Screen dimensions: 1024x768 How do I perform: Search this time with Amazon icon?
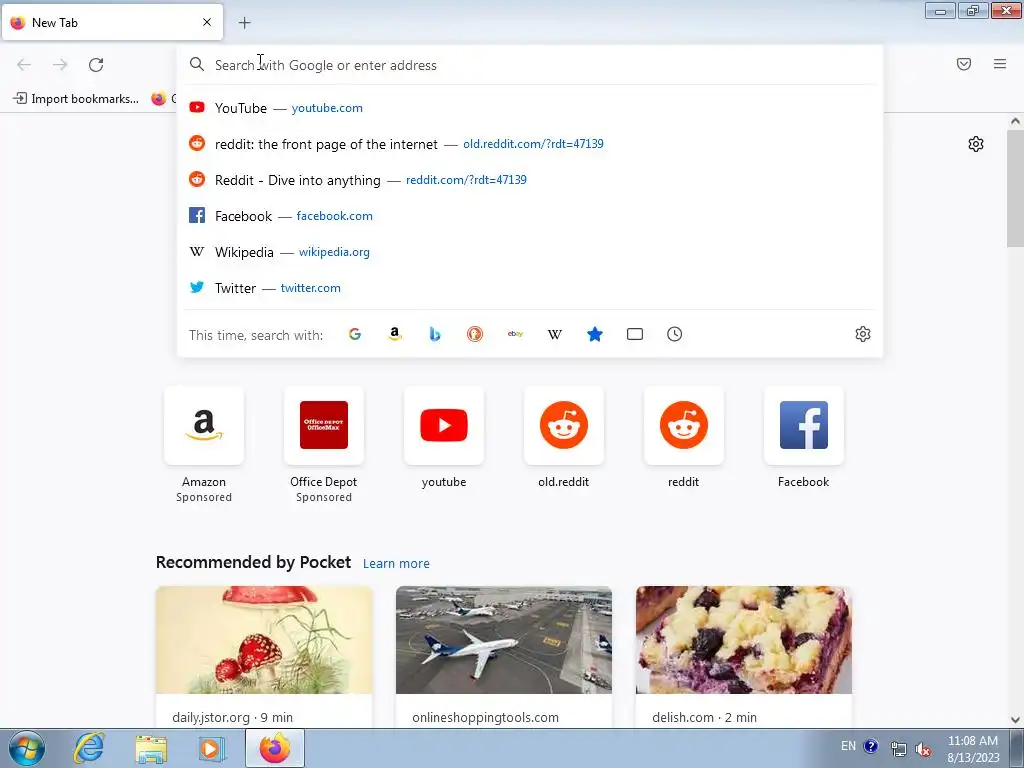point(394,334)
